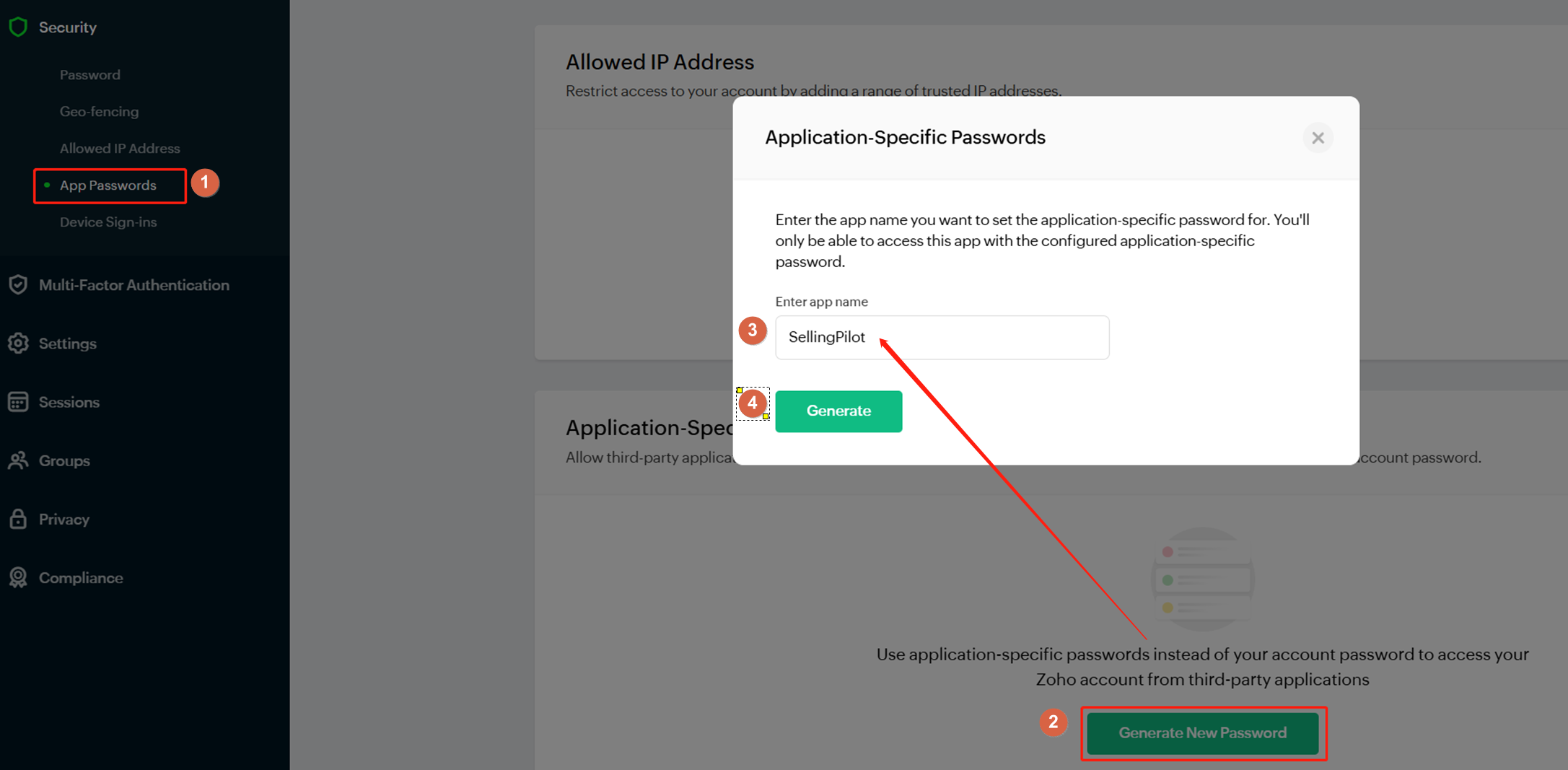Click the Multi-Factor Authentication shield icon

(18, 285)
